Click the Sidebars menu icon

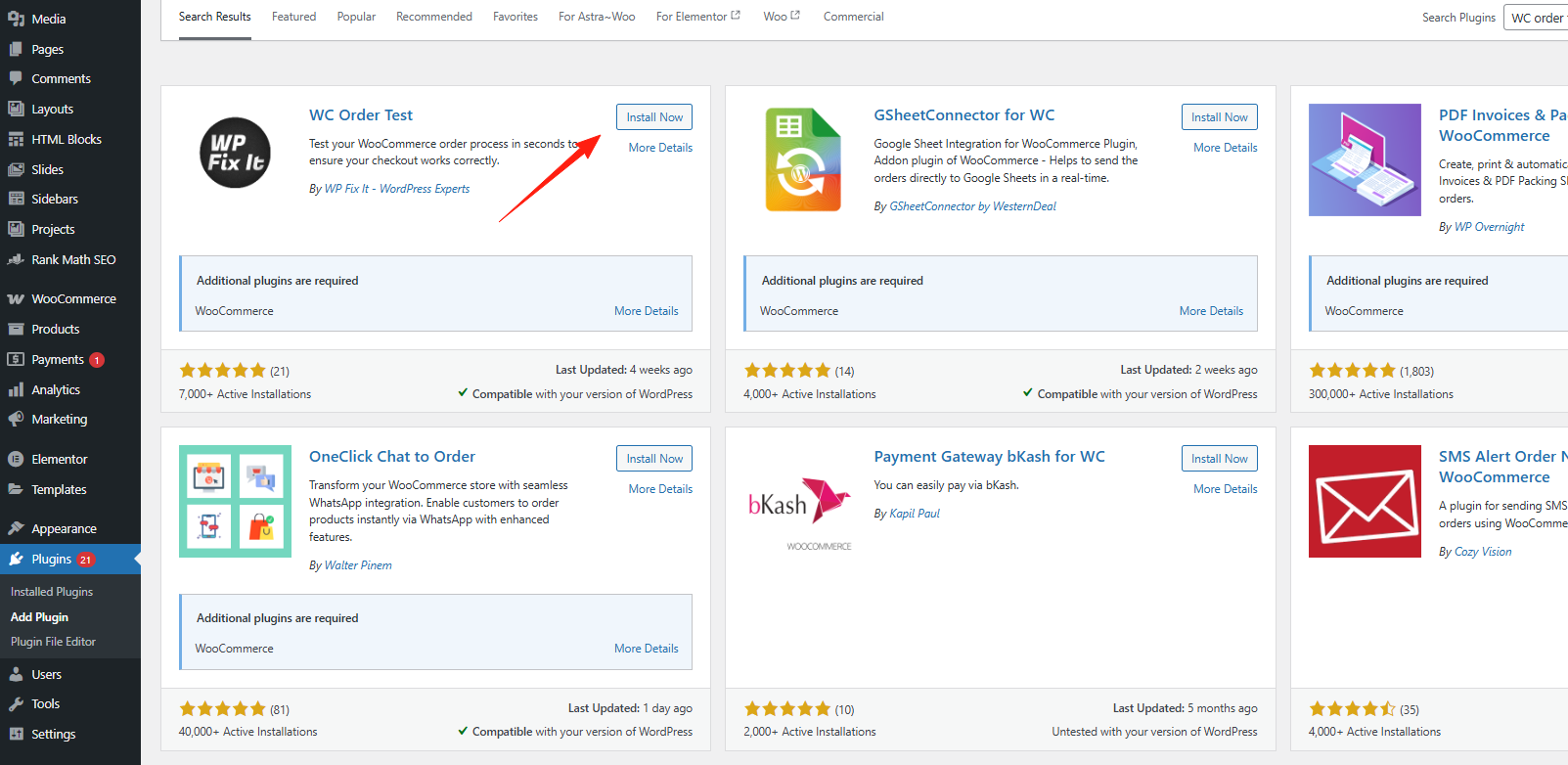point(16,199)
